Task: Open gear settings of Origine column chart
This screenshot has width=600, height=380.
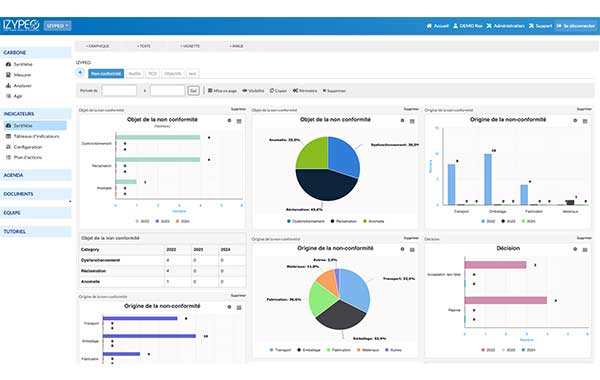Action: coord(575,121)
